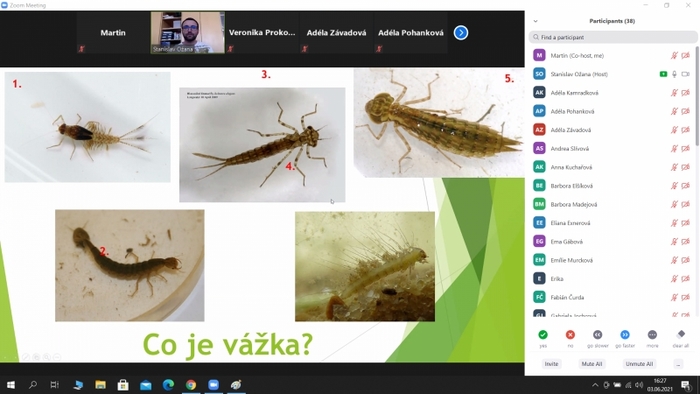Show hidden system tray icons chevron
This screenshot has height=394, width=700.
(595, 385)
